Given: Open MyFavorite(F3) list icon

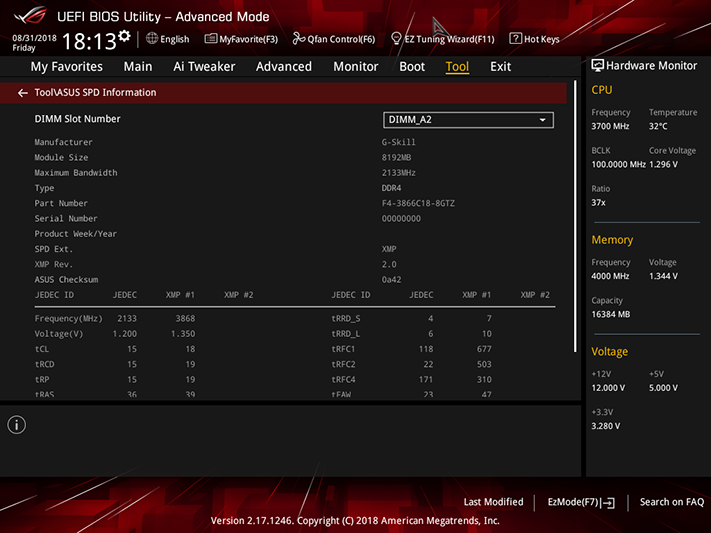Looking at the screenshot, I should 210,39.
